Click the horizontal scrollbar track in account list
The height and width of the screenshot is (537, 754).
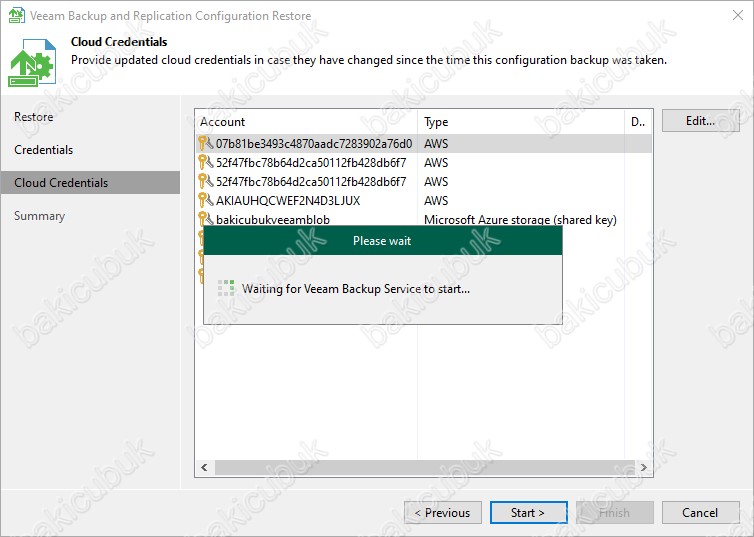425,467
